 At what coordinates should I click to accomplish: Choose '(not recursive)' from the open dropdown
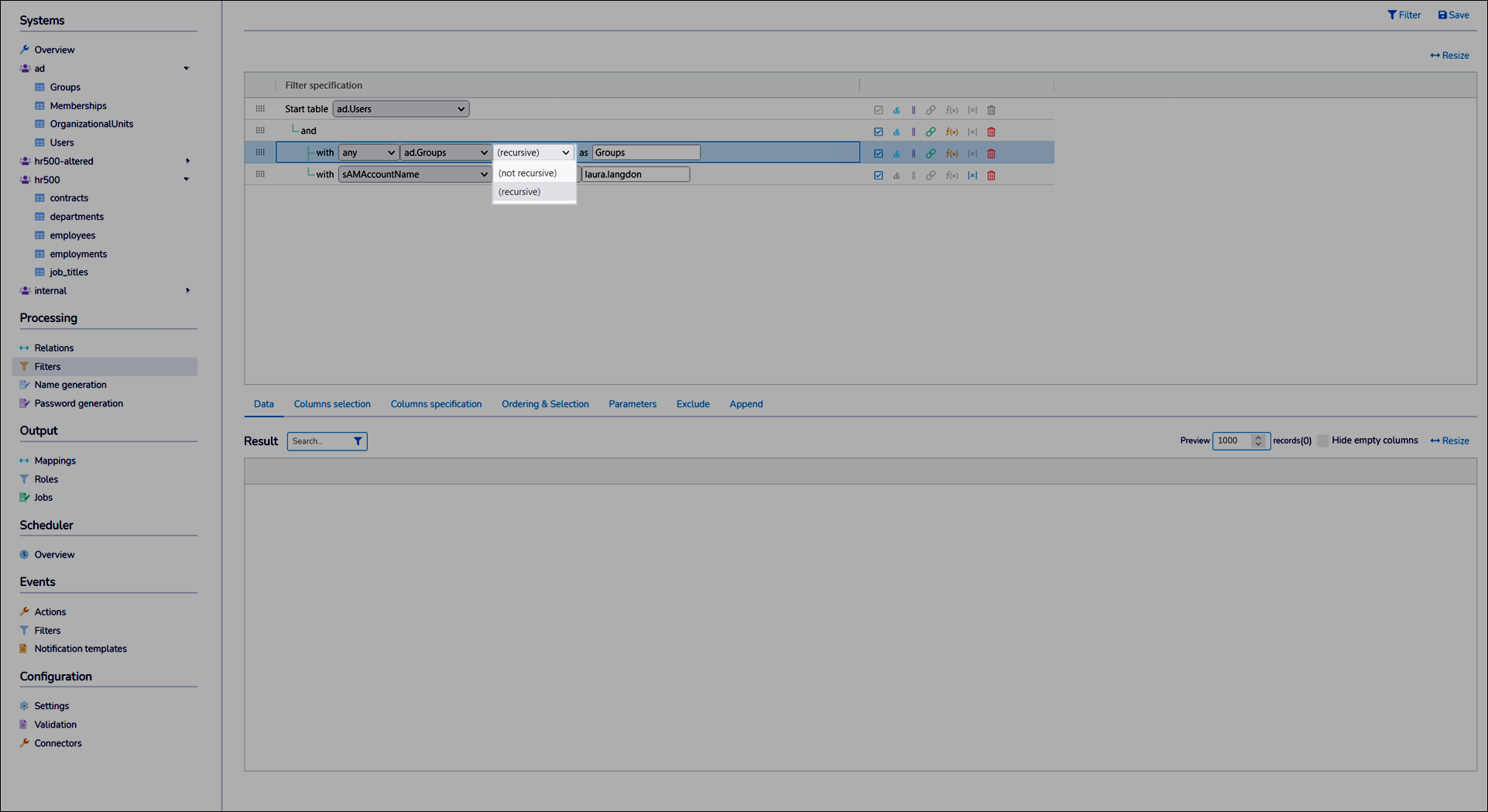point(527,173)
